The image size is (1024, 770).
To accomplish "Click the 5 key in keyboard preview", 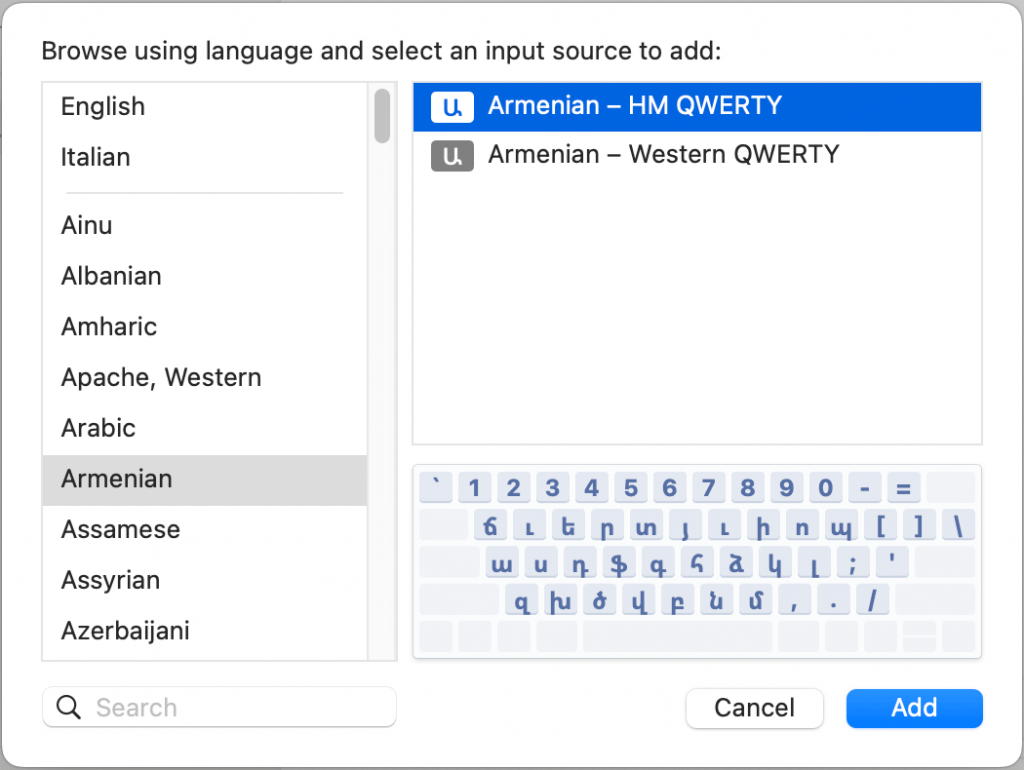I will [631, 487].
